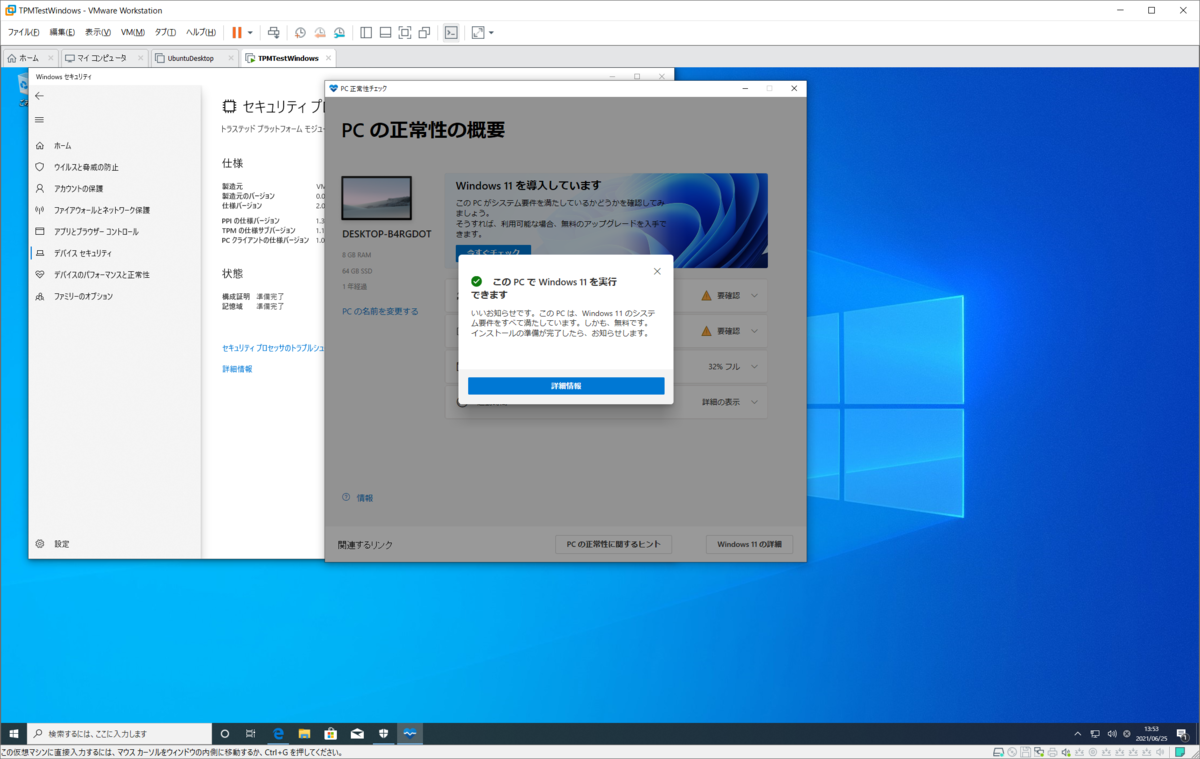Open Microsoft Store from the taskbar
Image resolution: width=1200 pixels, height=759 pixels.
click(x=331, y=733)
